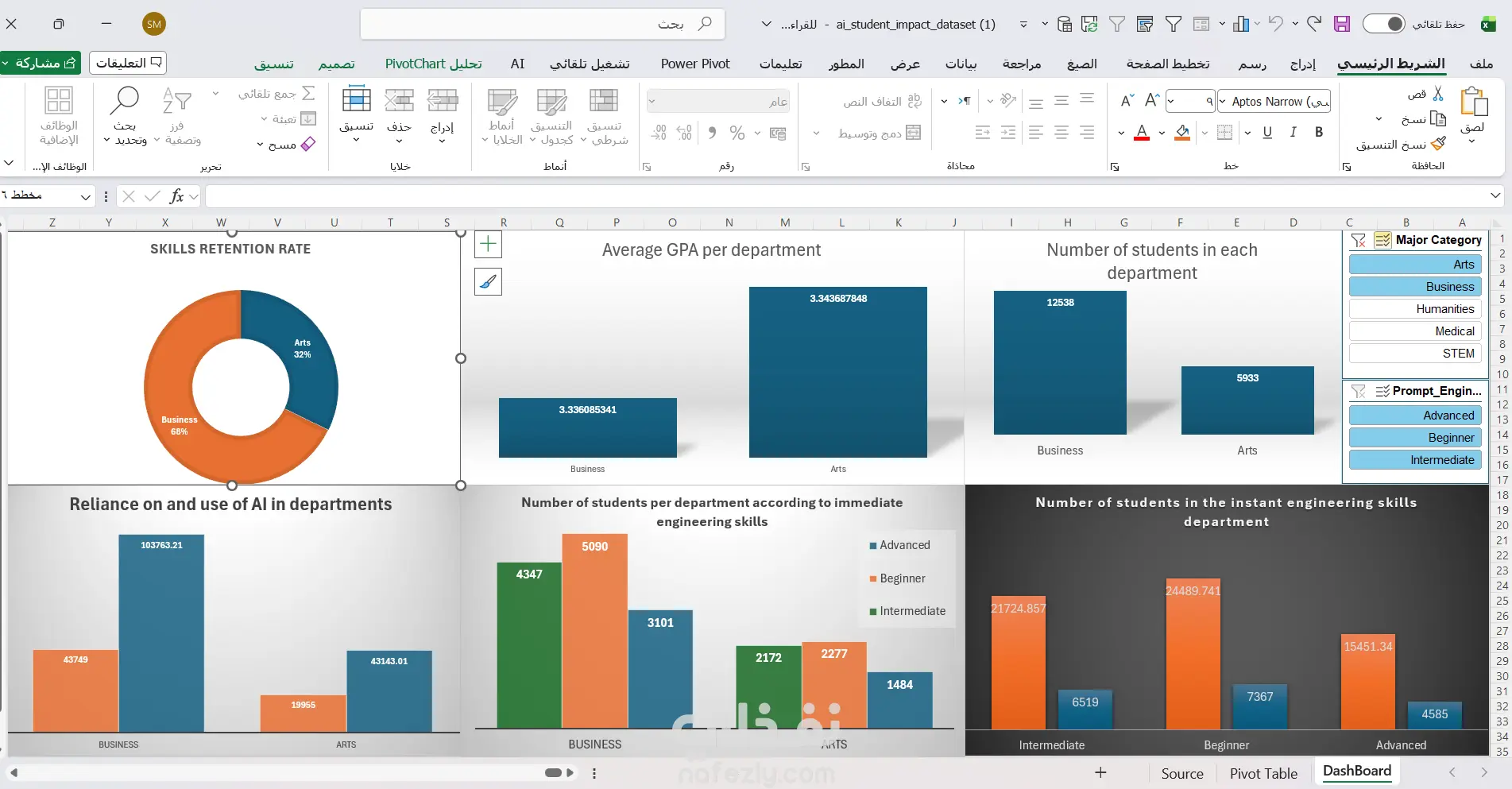Switch to the Page Layout (تخطيط الصفحة) tab
This screenshot has width=1512, height=789.
(x=1168, y=64)
